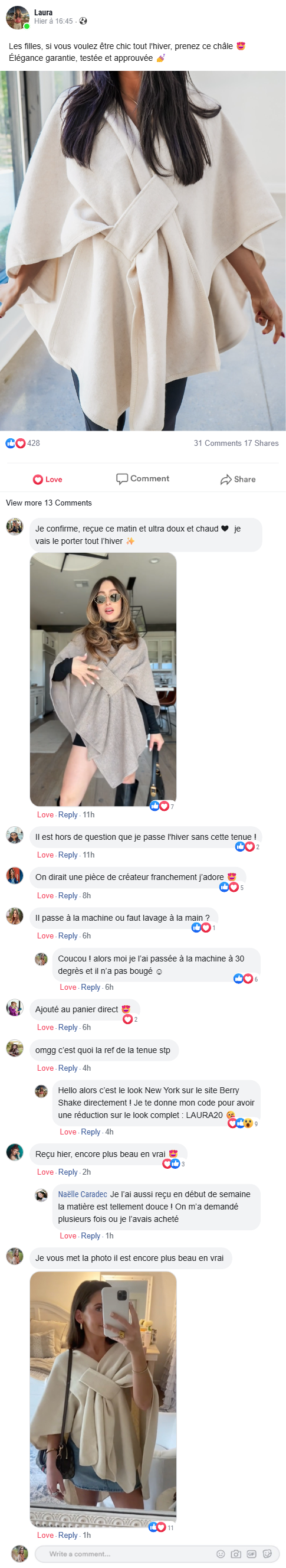Open the gray shawl comment photo
This screenshot has height=1568, width=286.
pos(103,679)
